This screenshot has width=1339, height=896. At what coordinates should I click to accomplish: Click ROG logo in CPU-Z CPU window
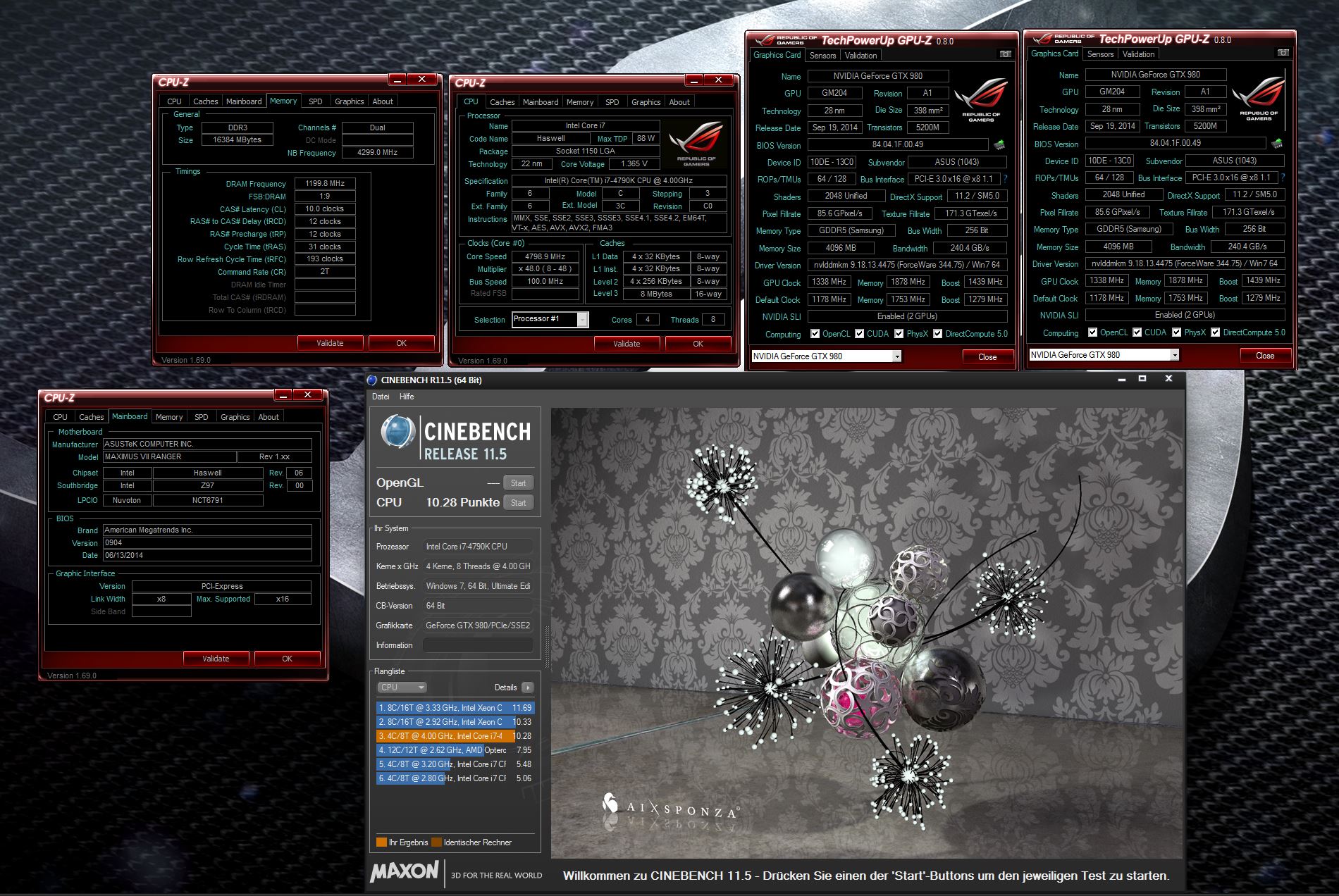pos(696,144)
